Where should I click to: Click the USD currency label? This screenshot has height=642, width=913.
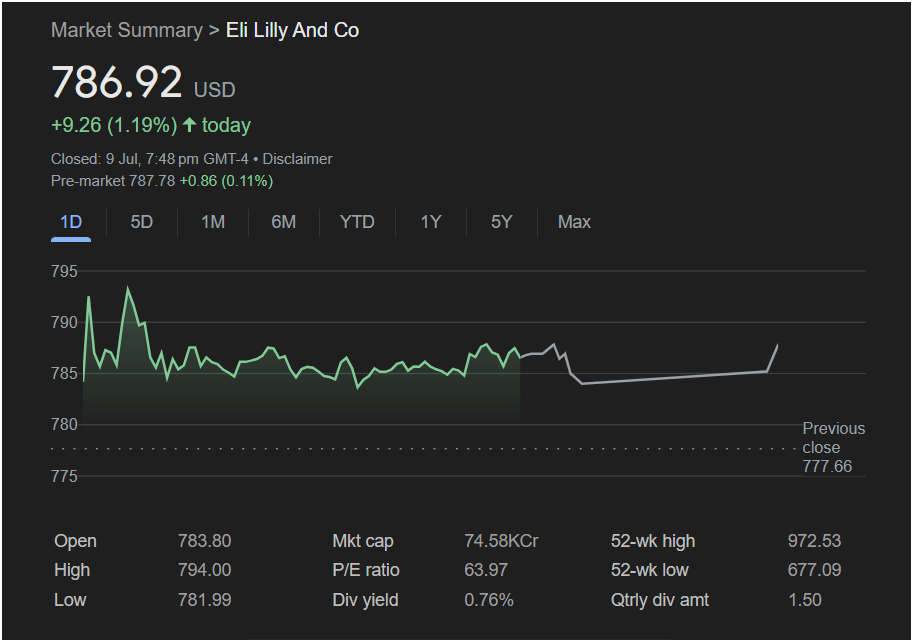(x=214, y=90)
